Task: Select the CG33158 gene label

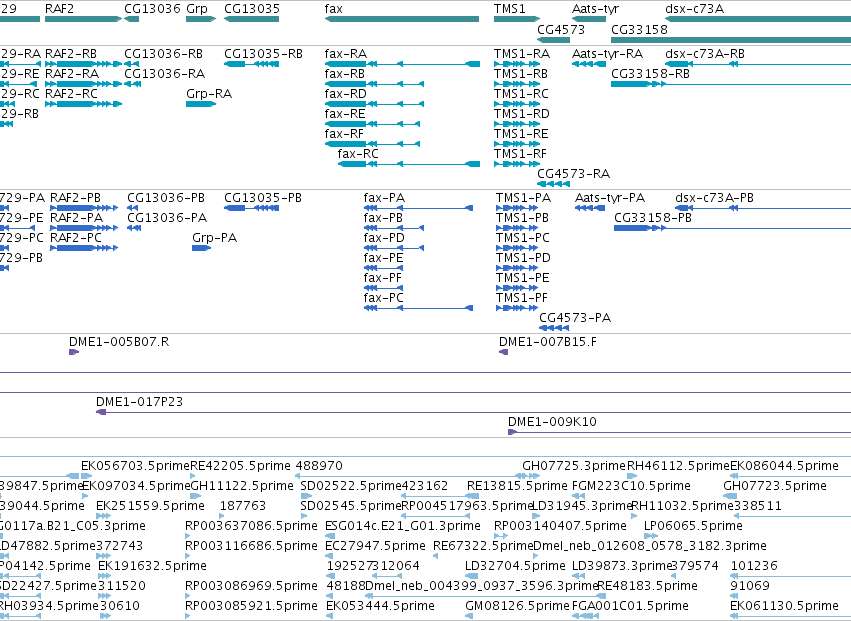Action: pyautogui.click(x=639, y=29)
